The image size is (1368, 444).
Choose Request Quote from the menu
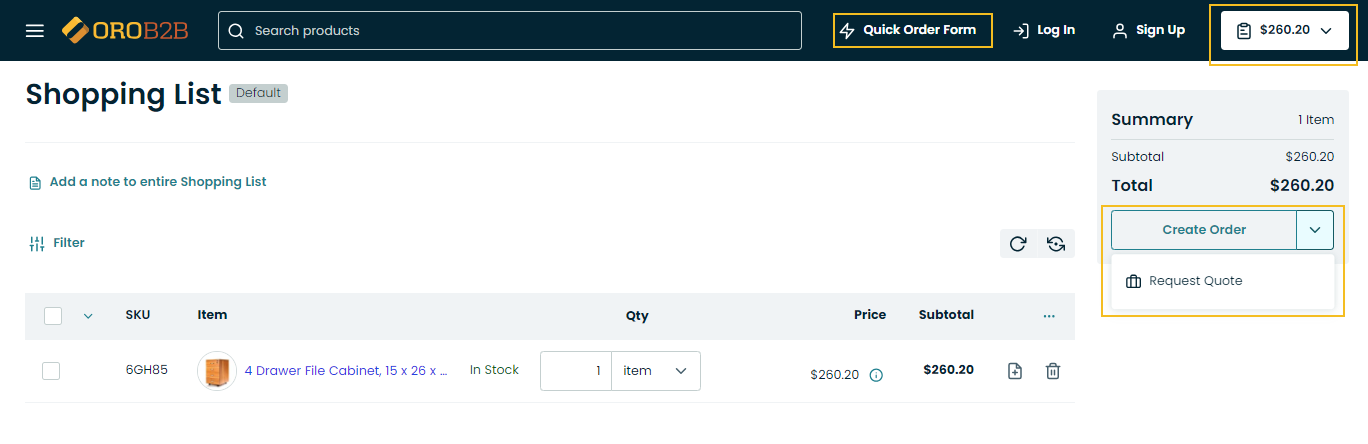[x=1195, y=281]
